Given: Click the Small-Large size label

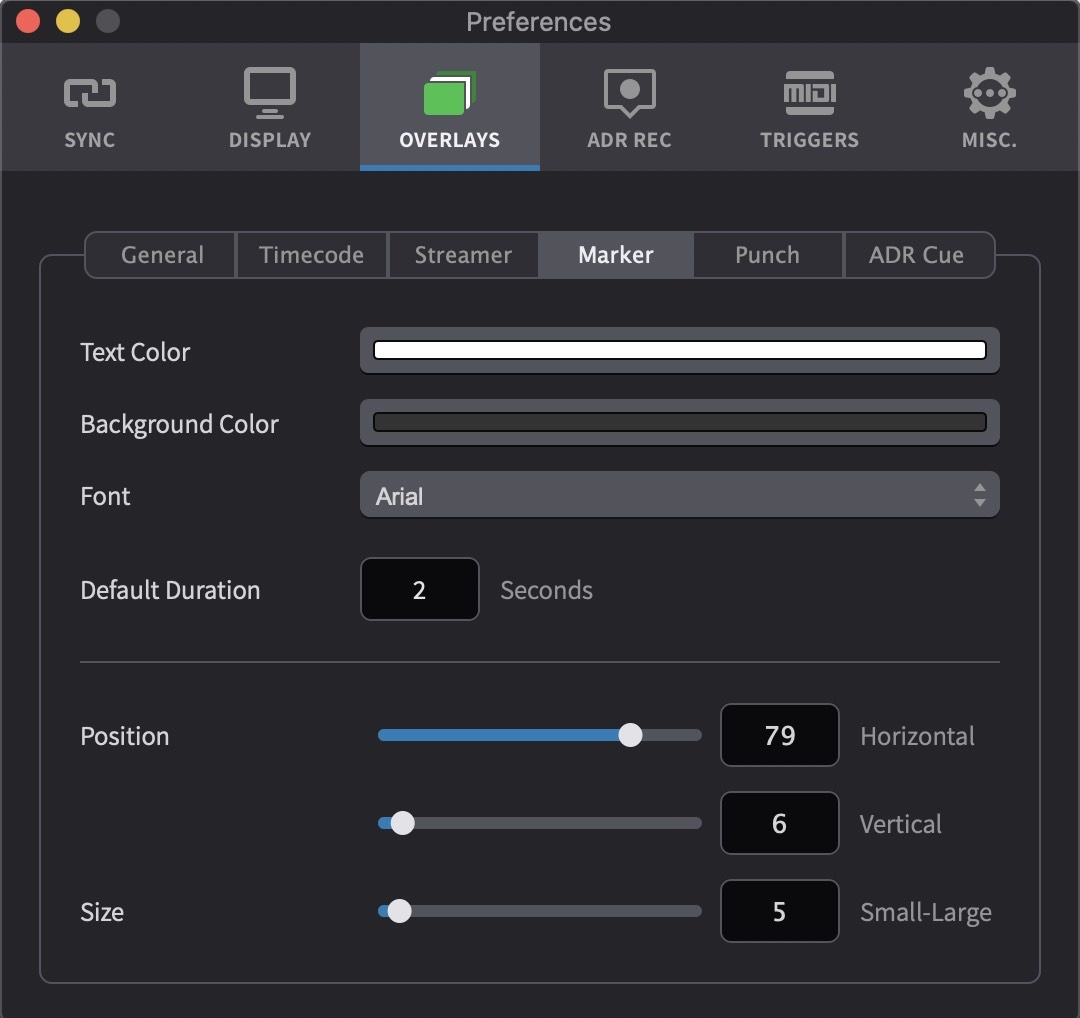Looking at the screenshot, I should (x=926, y=913).
